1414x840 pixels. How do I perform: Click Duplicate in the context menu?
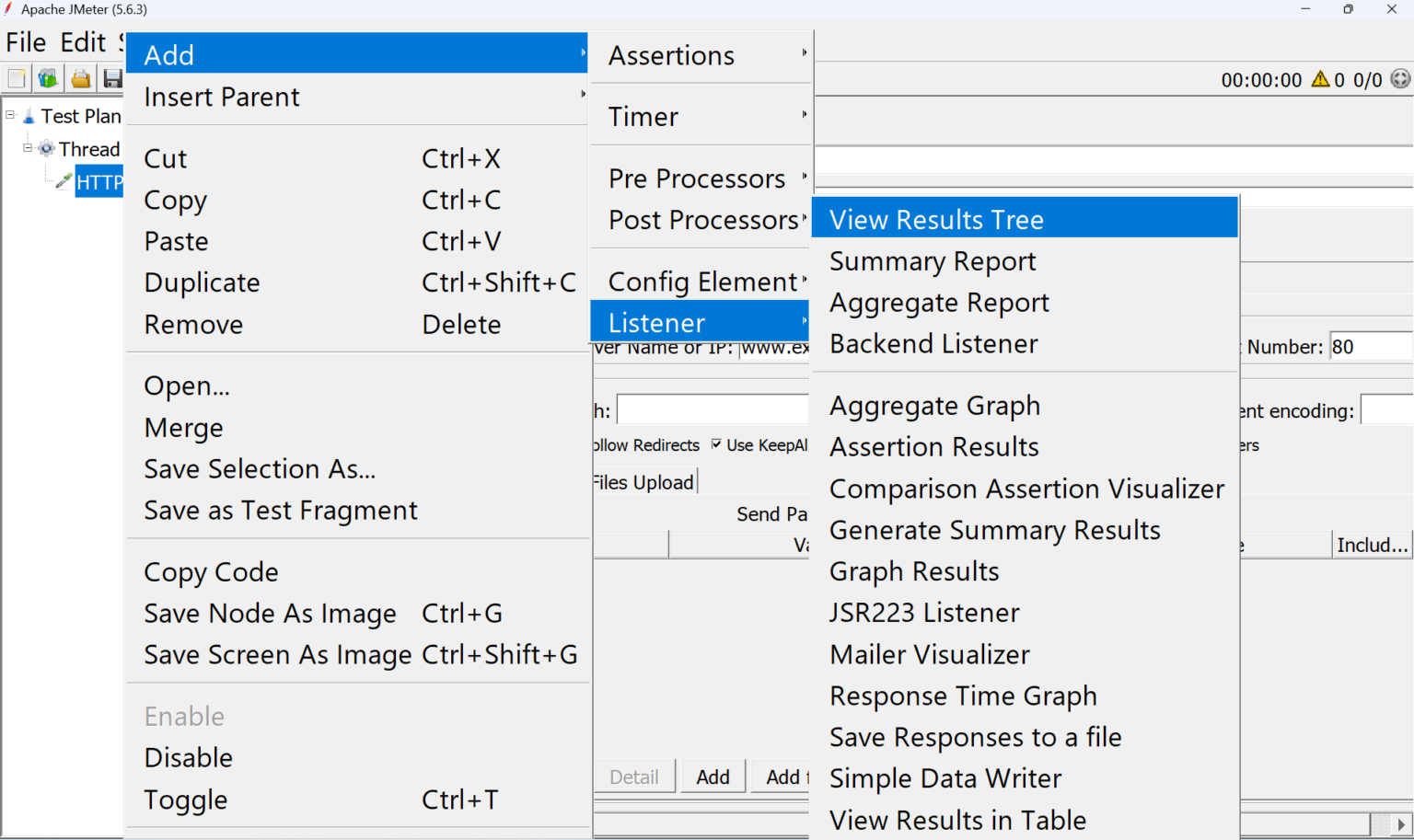[x=203, y=282]
